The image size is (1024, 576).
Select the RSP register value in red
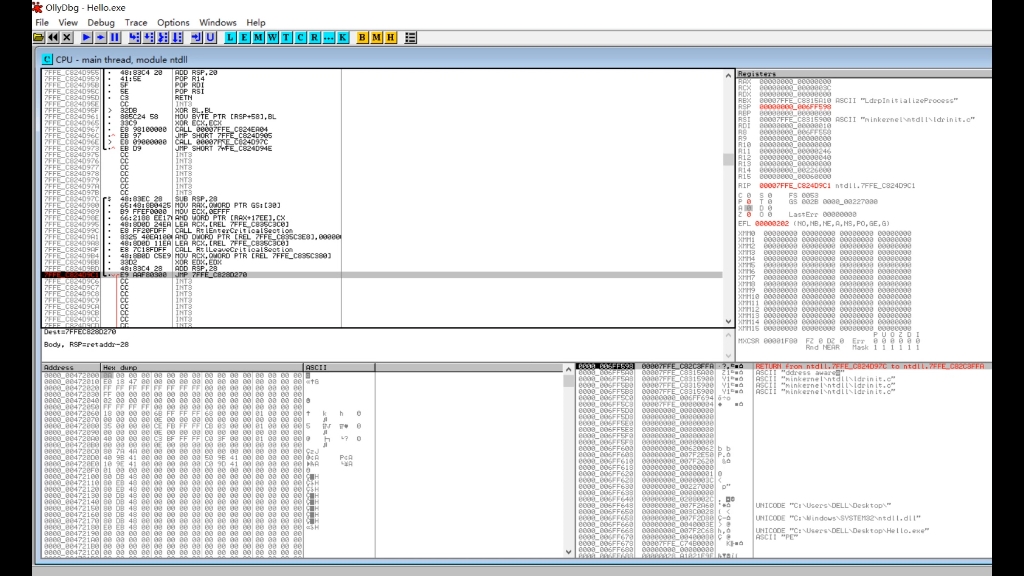tap(795, 106)
